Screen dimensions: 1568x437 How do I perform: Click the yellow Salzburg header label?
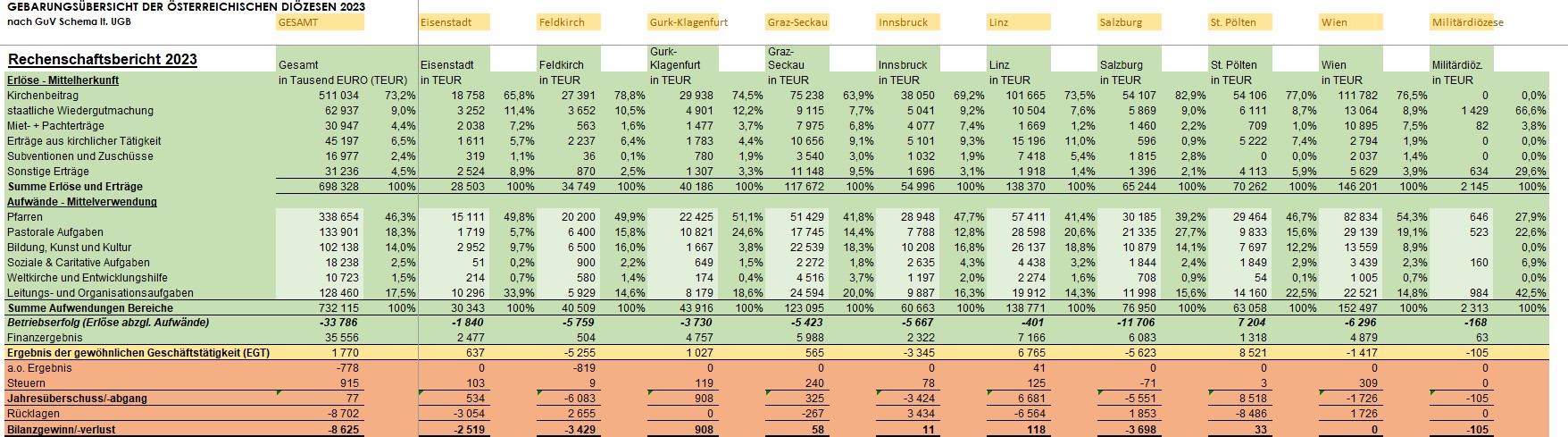(x=1121, y=22)
